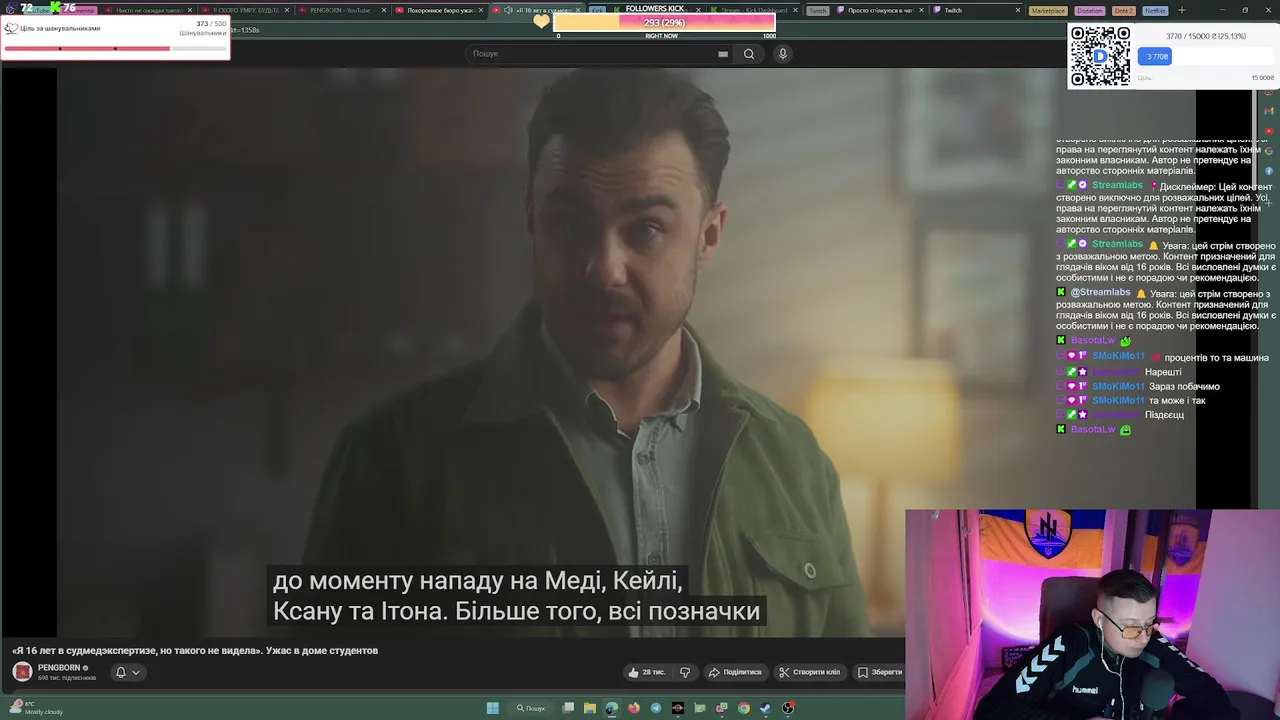Click the '@Streamlabs' mention in chat
Viewport: 1280px width, 720px height.
click(1100, 292)
